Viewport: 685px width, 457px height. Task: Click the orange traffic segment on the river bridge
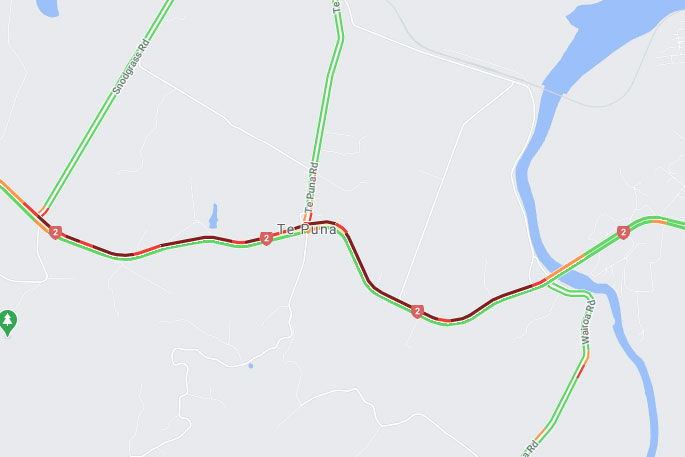tap(566, 266)
